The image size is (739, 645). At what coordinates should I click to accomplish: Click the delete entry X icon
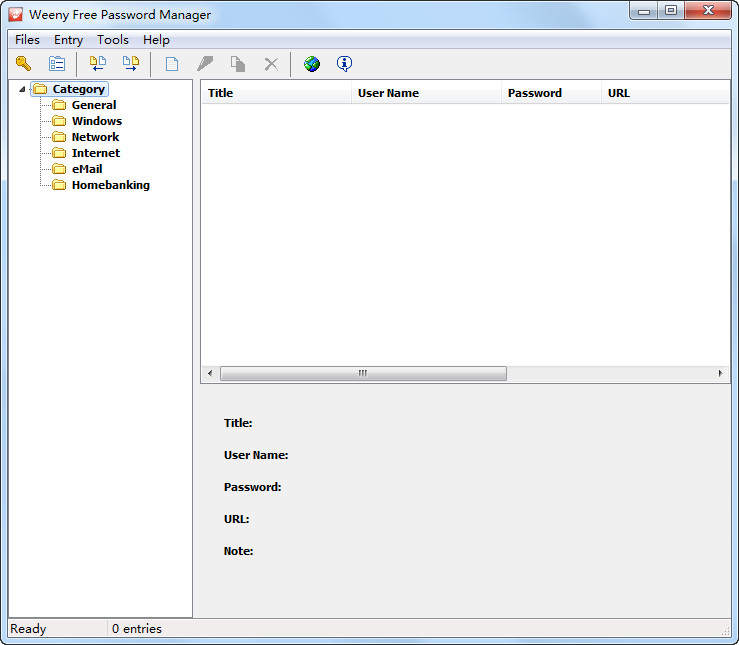click(271, 64)
